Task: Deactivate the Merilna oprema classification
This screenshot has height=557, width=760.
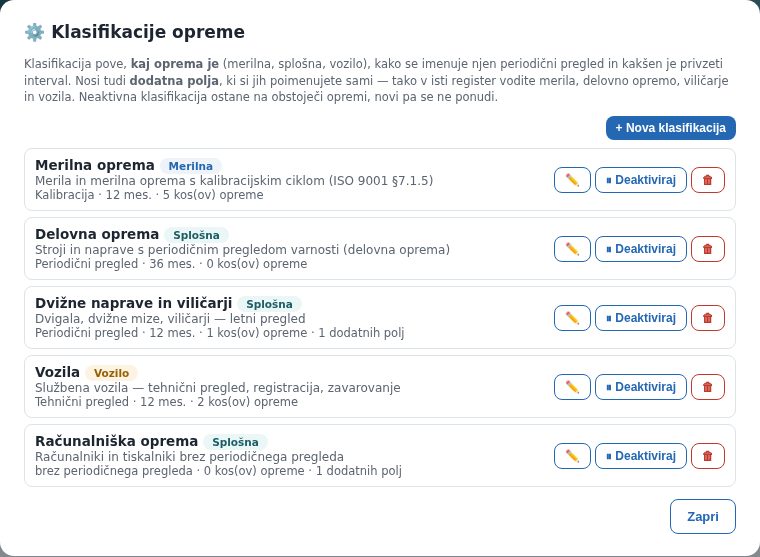Action: pos(641,180)
